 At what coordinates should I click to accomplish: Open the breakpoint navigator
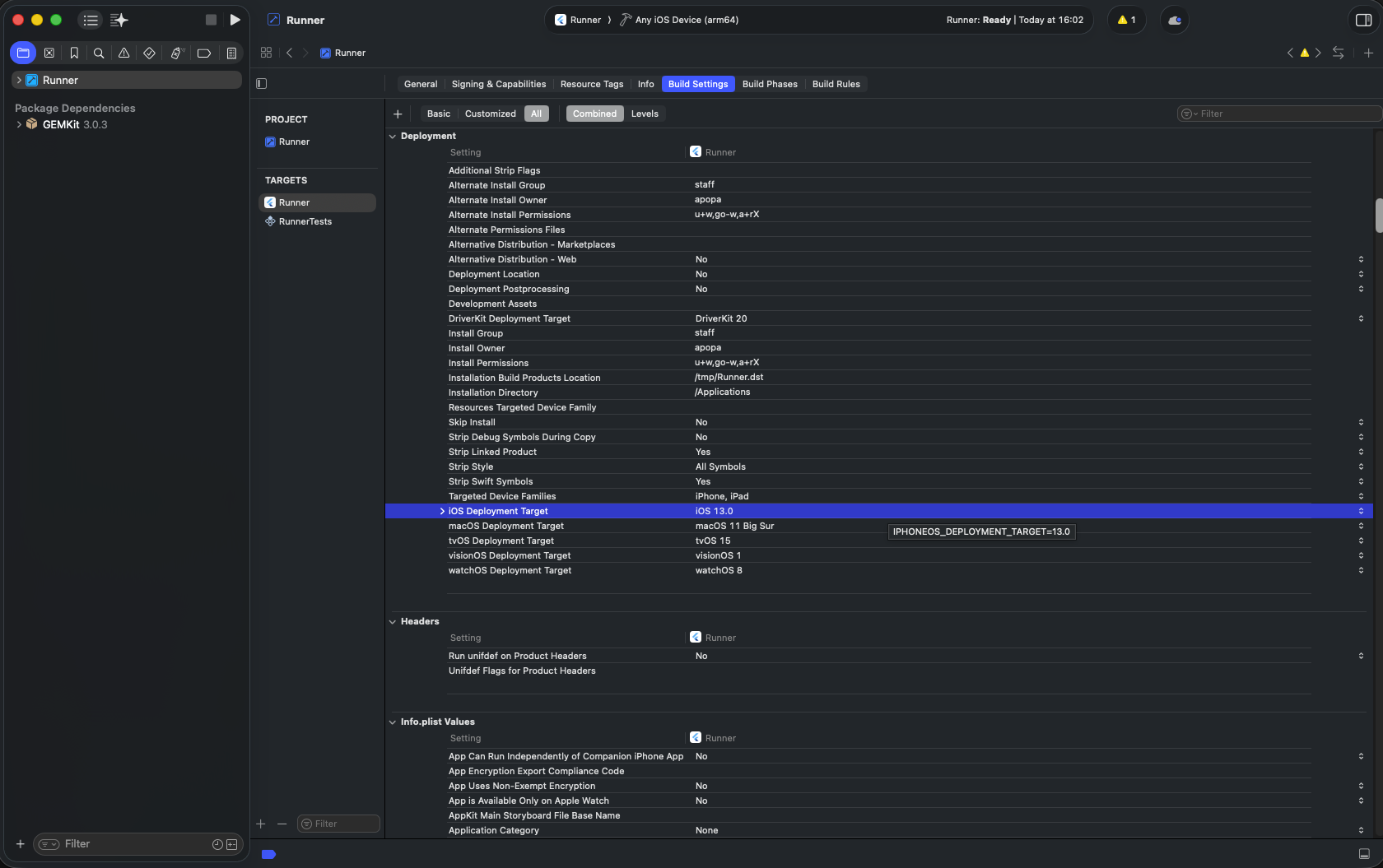pyautogui.click(x=204, y=53)
